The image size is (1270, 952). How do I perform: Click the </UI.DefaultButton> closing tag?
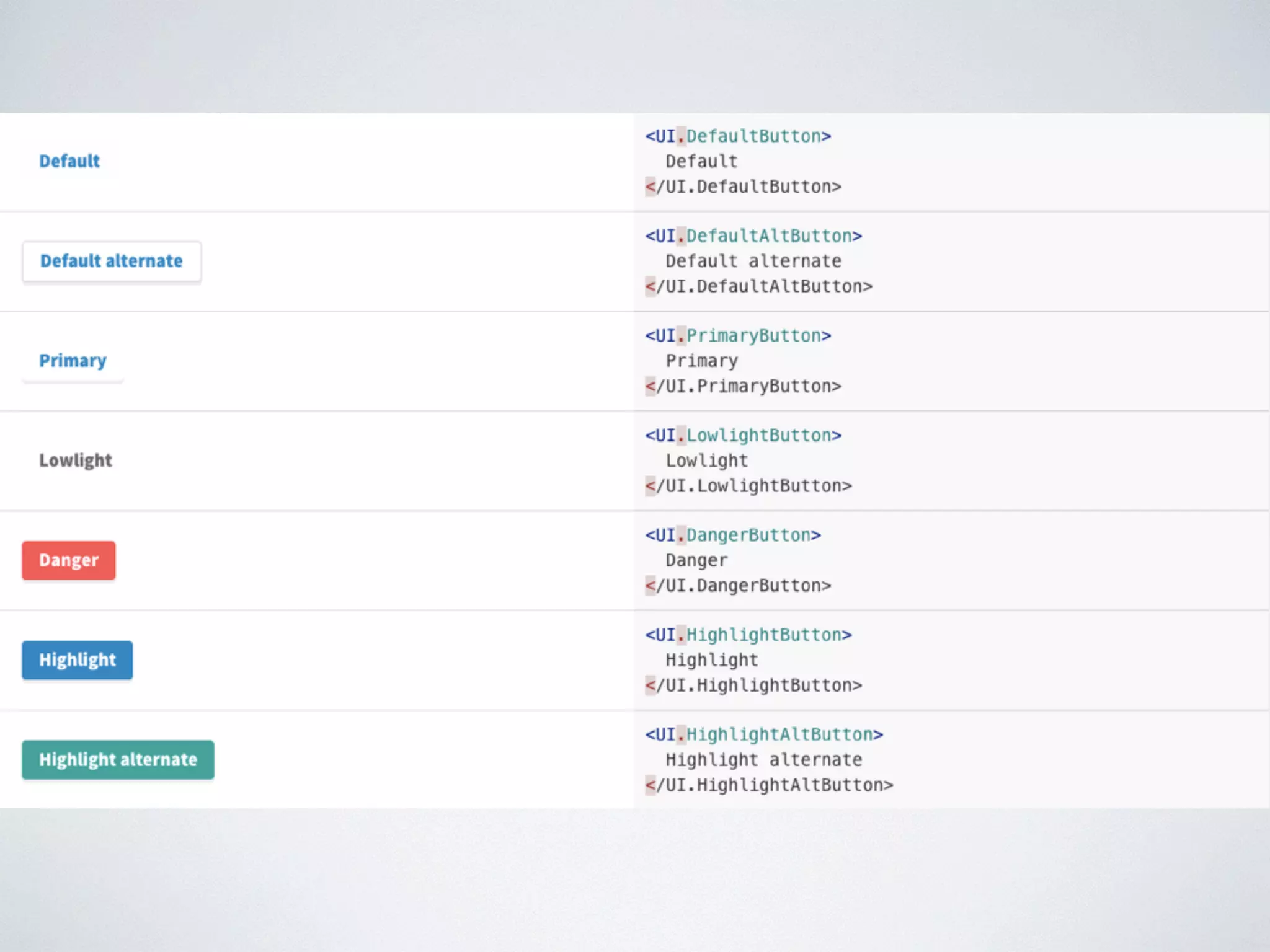[x=743, y=187]
